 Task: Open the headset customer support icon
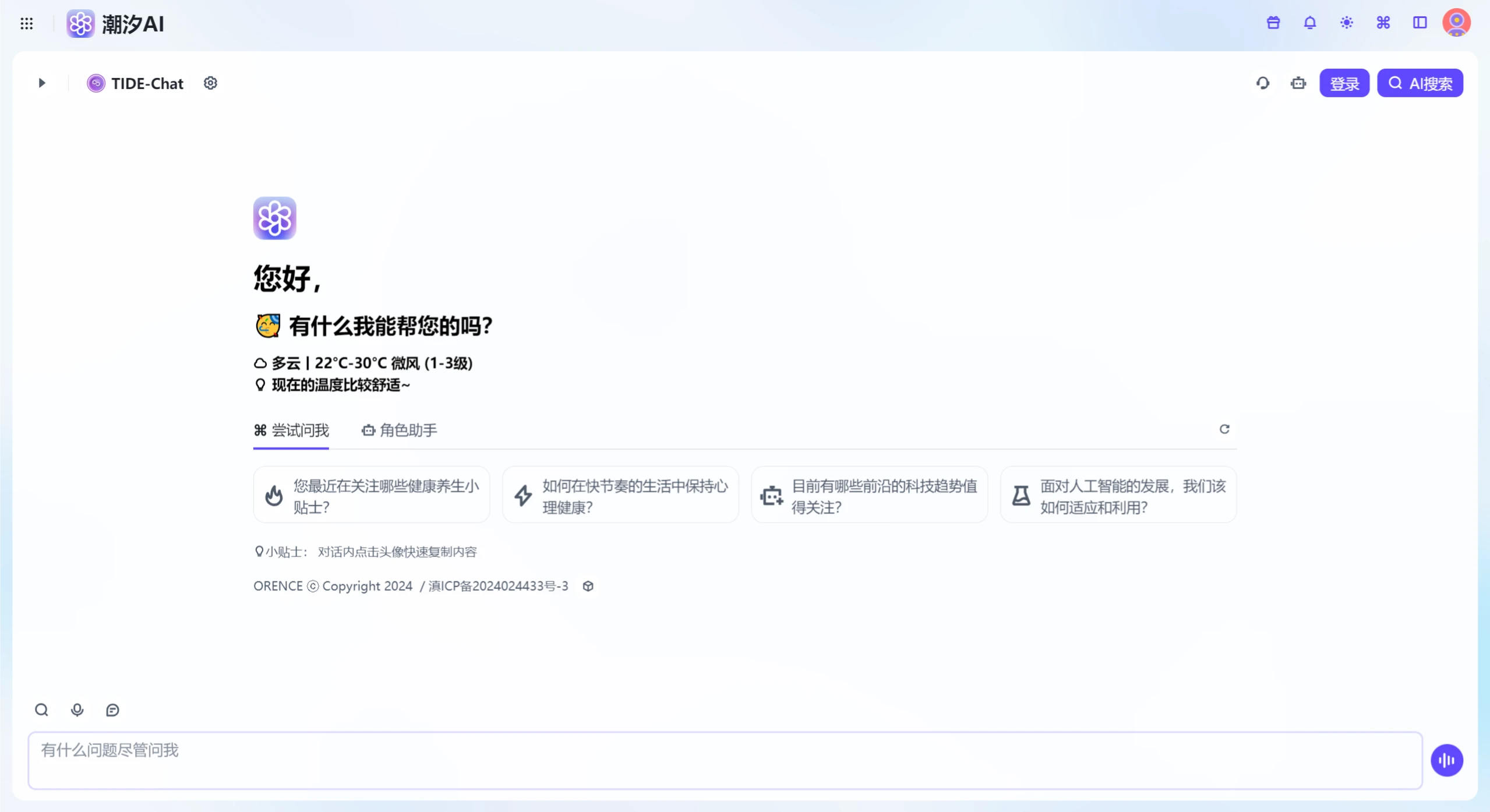(1262, 83)
